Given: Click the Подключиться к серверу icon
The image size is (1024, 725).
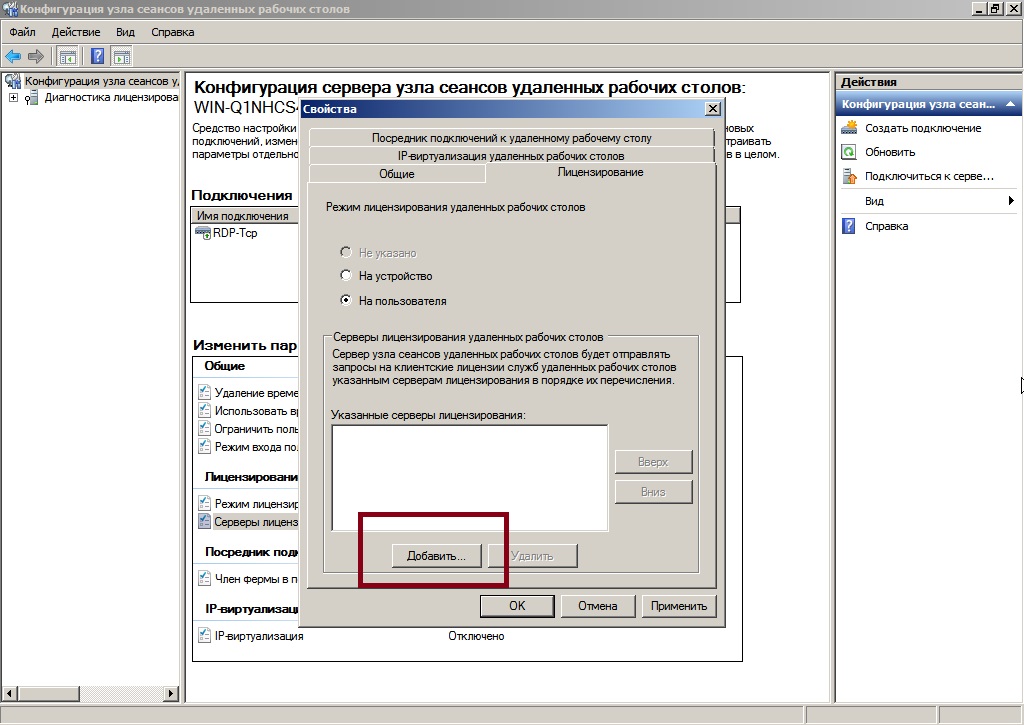Looking at the screenshot, I should 850,176.
